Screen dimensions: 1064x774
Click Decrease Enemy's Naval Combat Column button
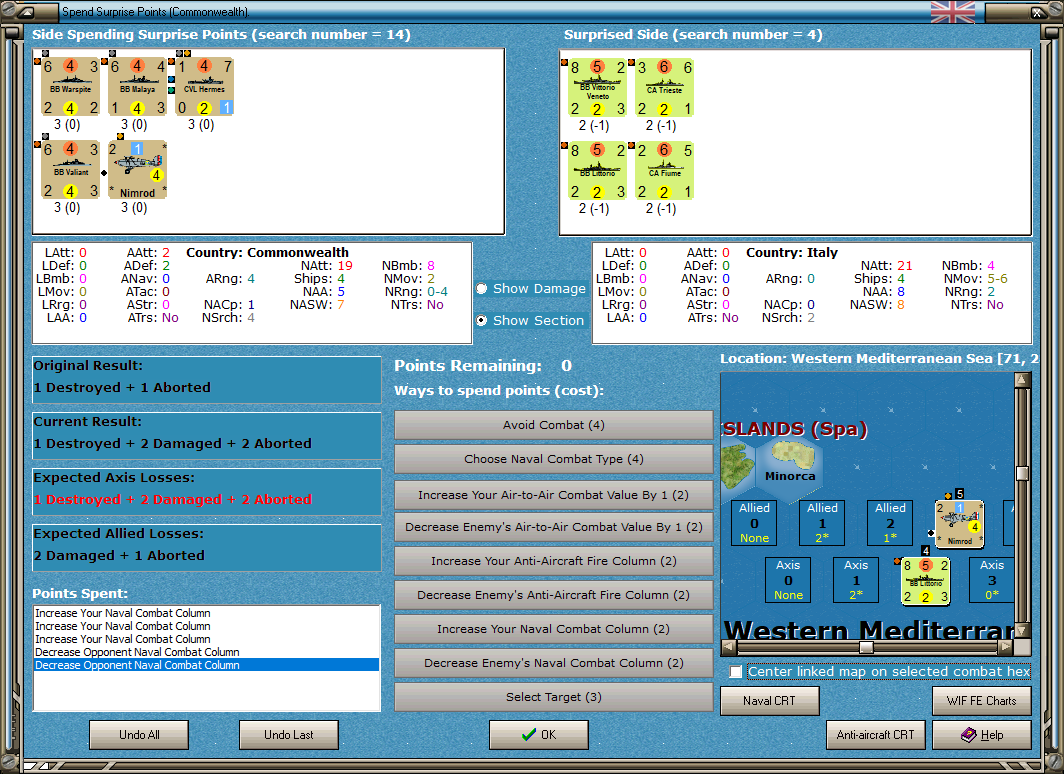[554, 663]
